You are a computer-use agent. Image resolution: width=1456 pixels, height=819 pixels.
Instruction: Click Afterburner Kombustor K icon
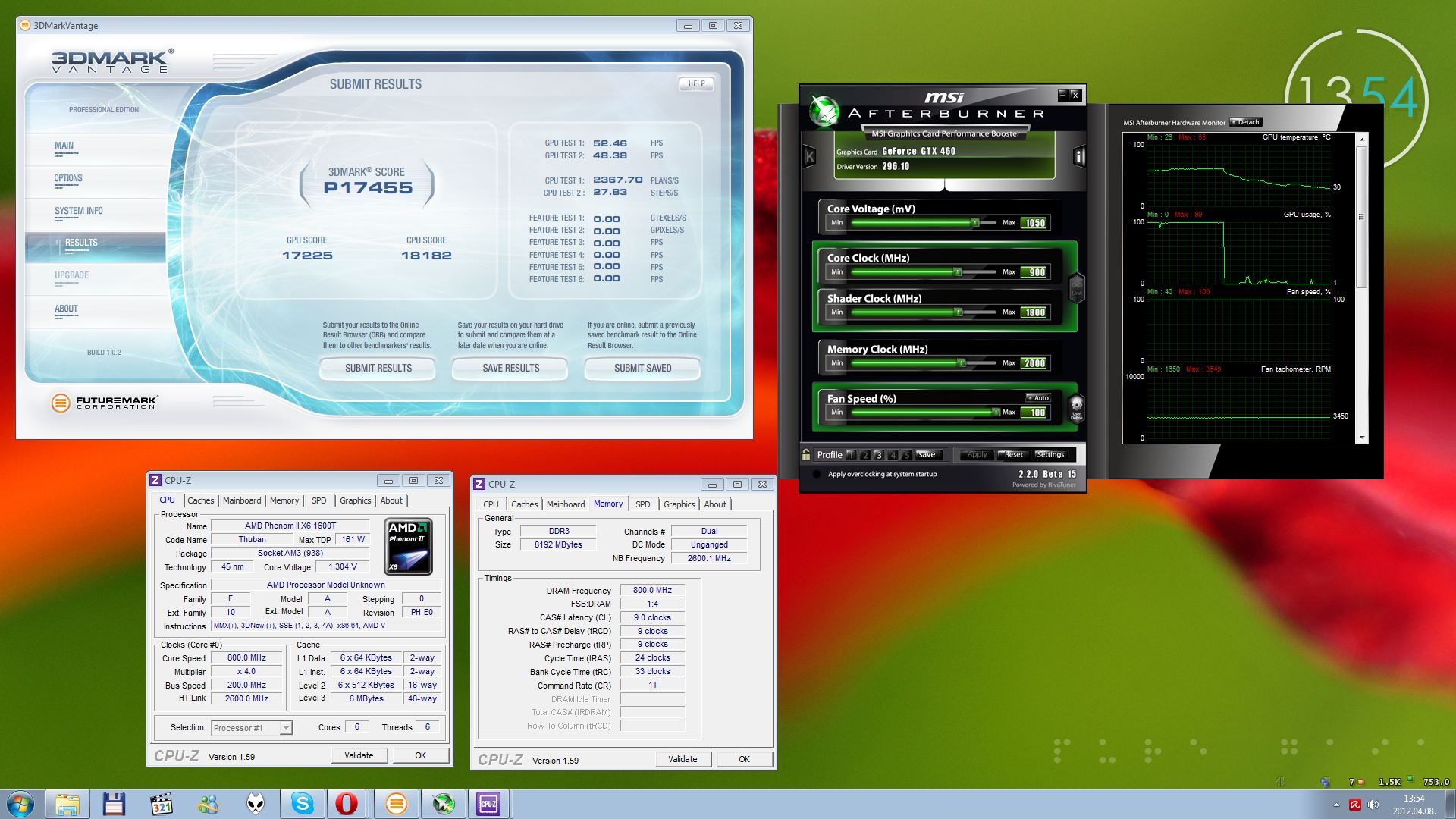click(x=809, y=157)
